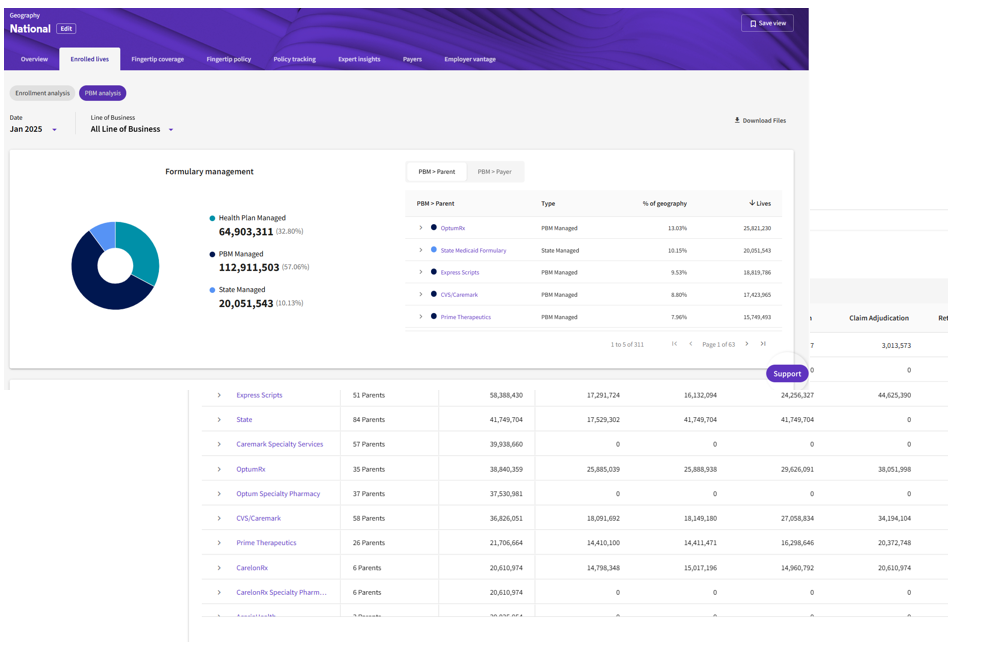Select the PBM > Parent toggle
Screen dimensions: 994x654
pos(436,172)
